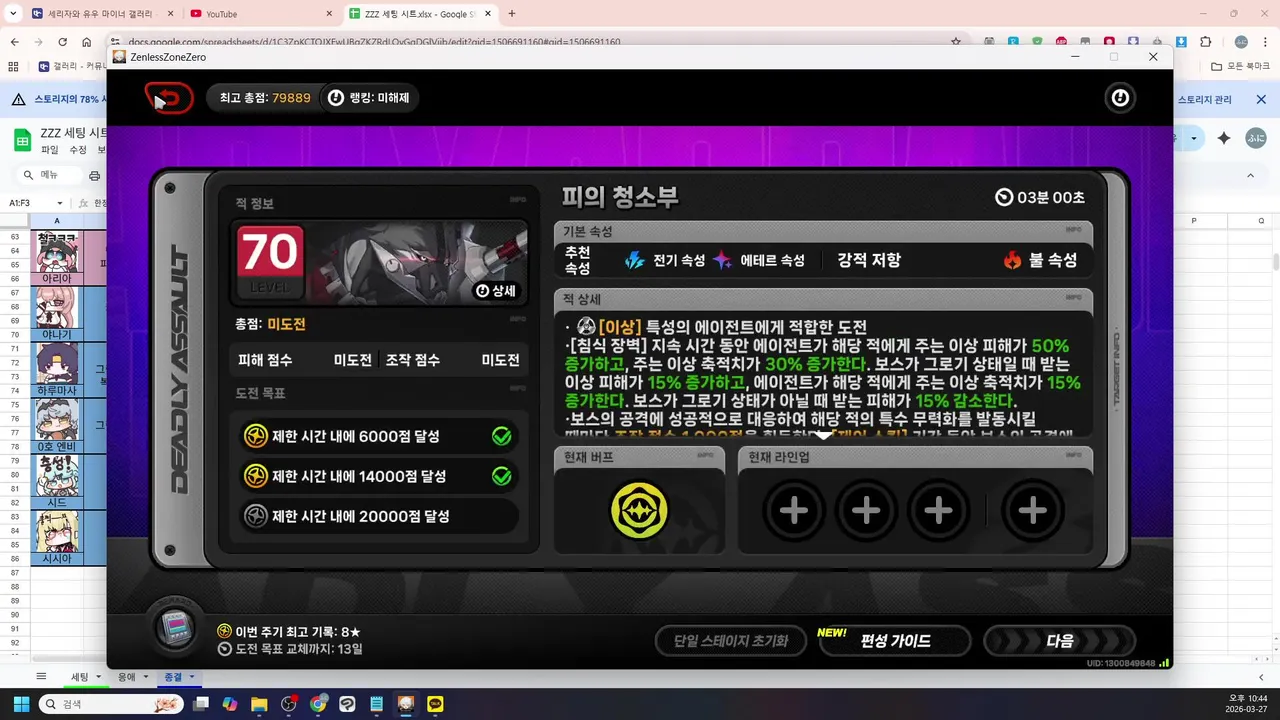Reload the Chrome page

(63, 42)
